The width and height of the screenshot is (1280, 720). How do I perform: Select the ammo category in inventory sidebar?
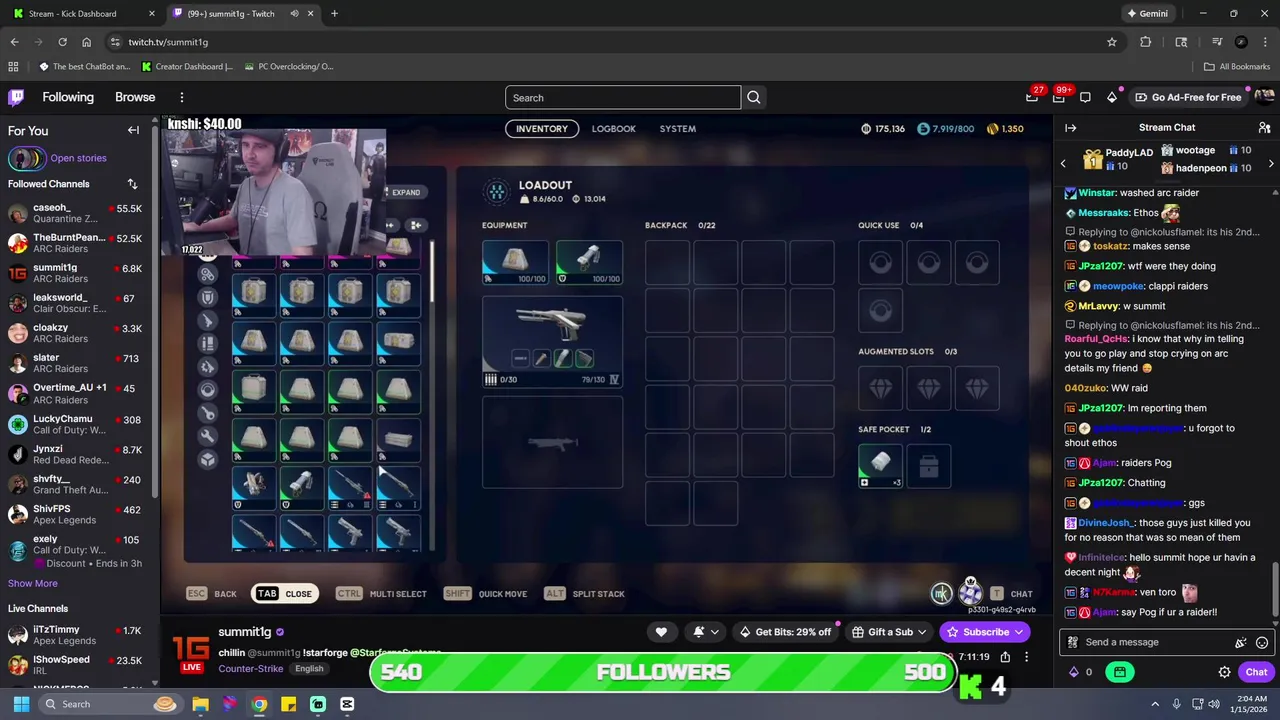[x=207, y=343]
